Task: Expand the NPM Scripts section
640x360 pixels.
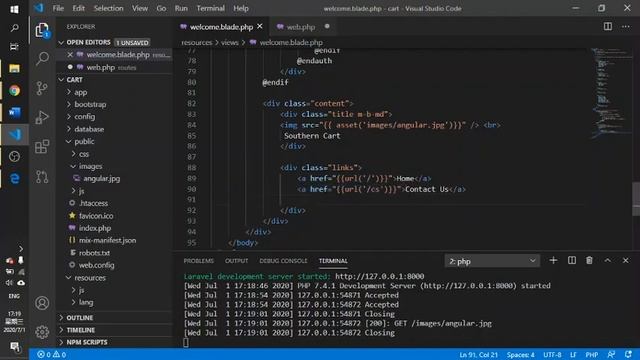Action: pos(87,342)
